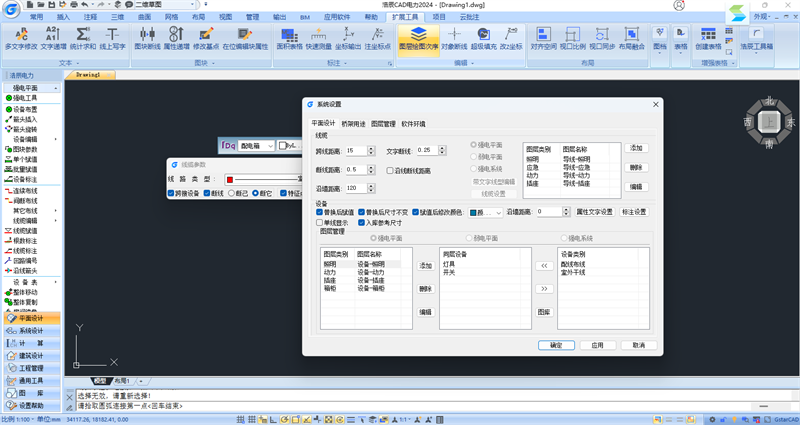Viewport: 800px width, 425px height.
Task: Open the 快速测量 tool
Action: pos(319,36)
